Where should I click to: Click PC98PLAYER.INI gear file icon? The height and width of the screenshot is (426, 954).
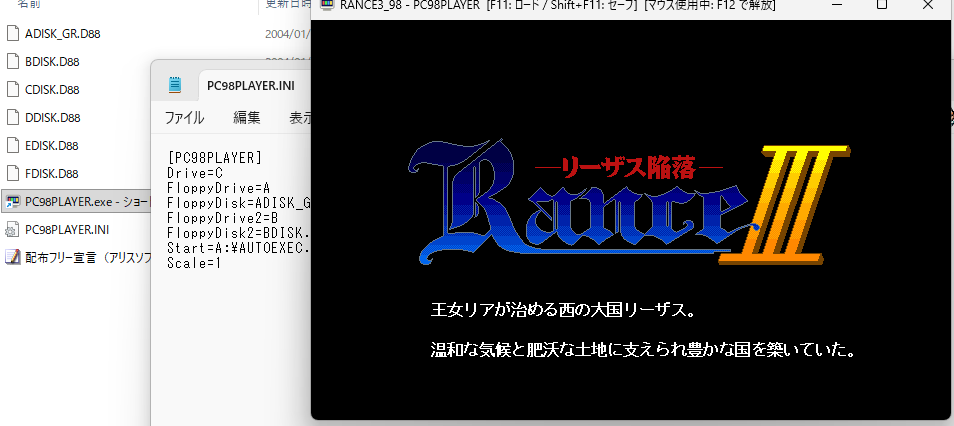coord(13,229)
